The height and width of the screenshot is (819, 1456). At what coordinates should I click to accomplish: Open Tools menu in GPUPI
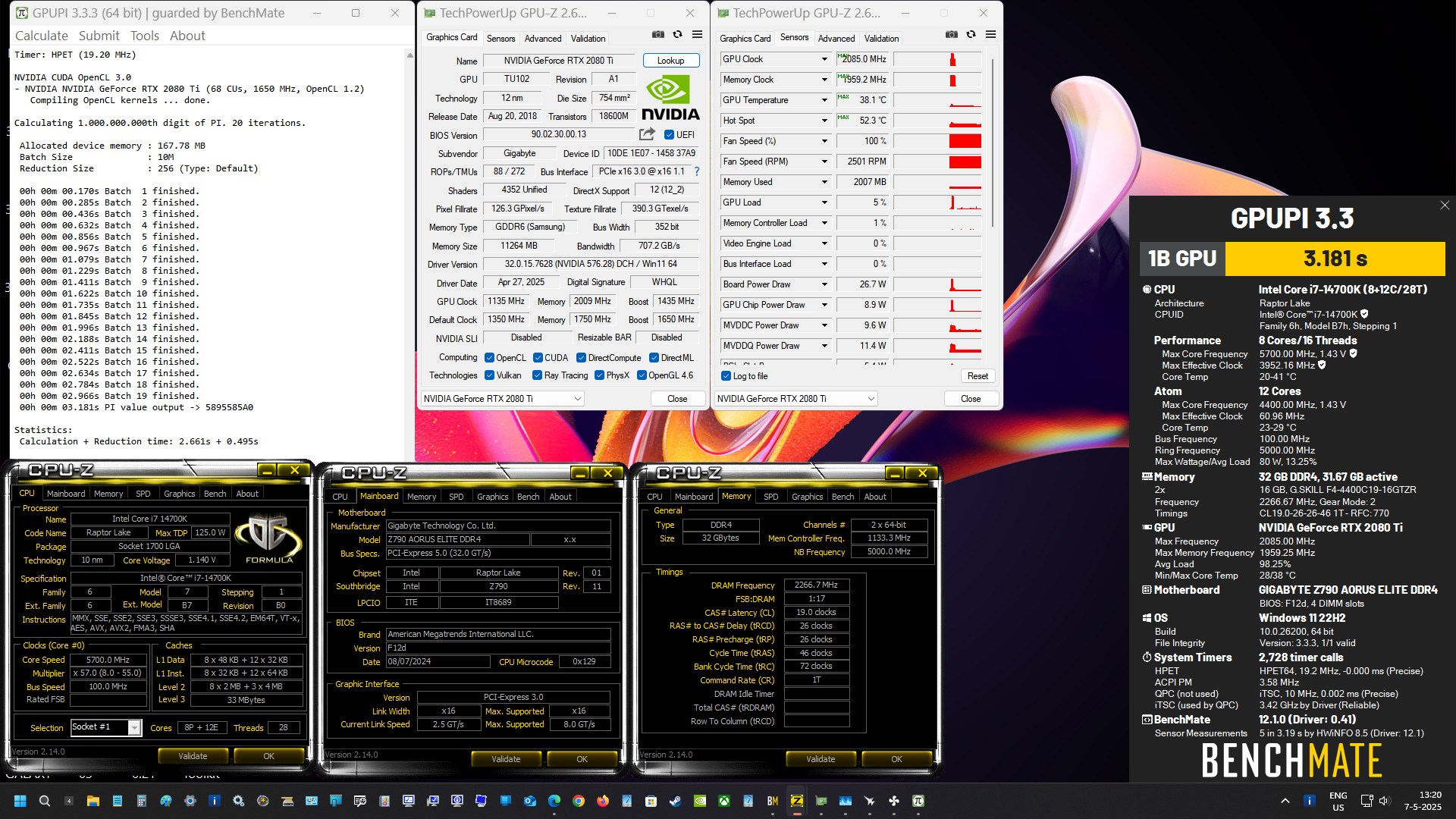click(145, 36)
